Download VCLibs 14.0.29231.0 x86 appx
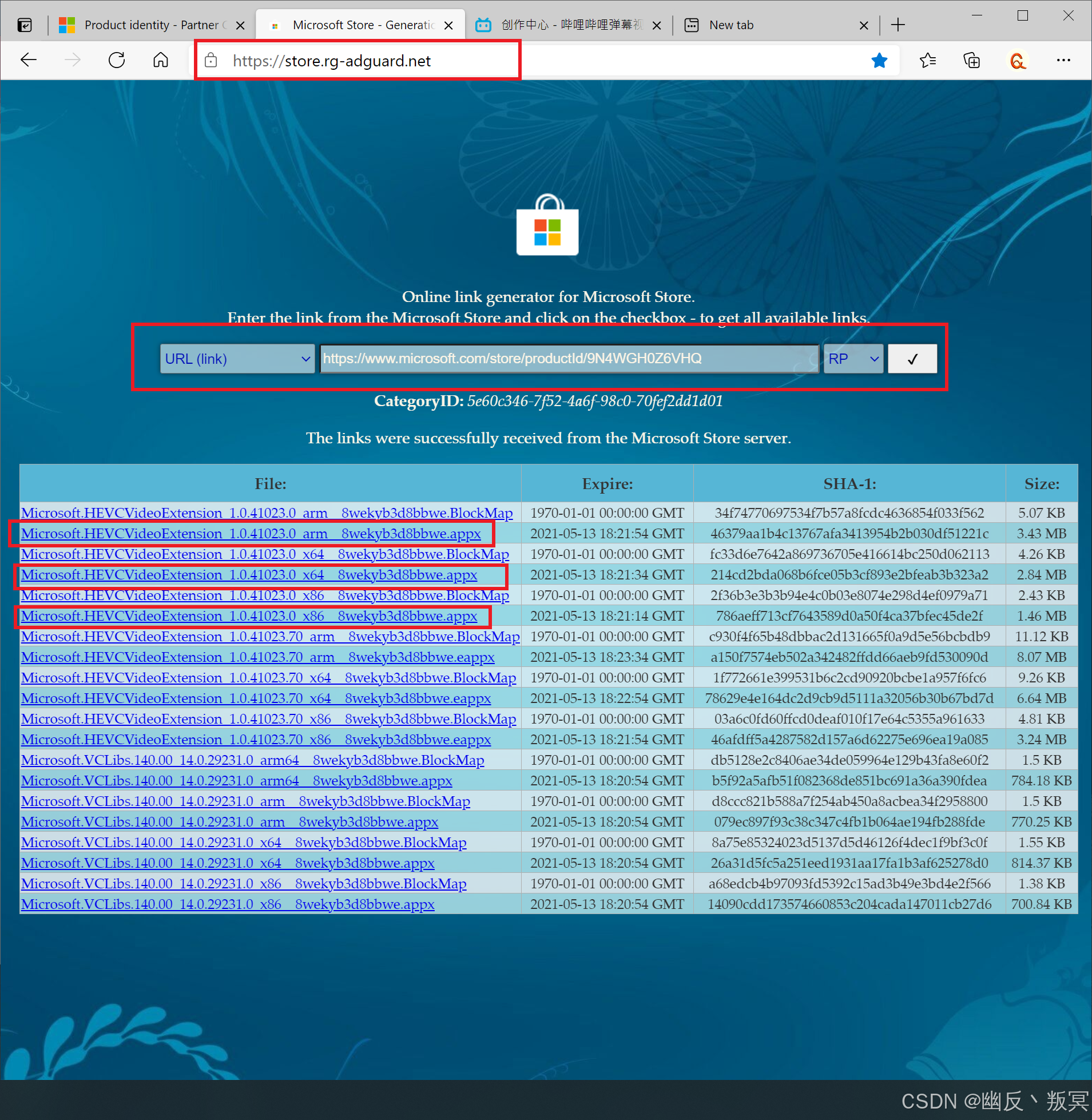 pos(228,904)
